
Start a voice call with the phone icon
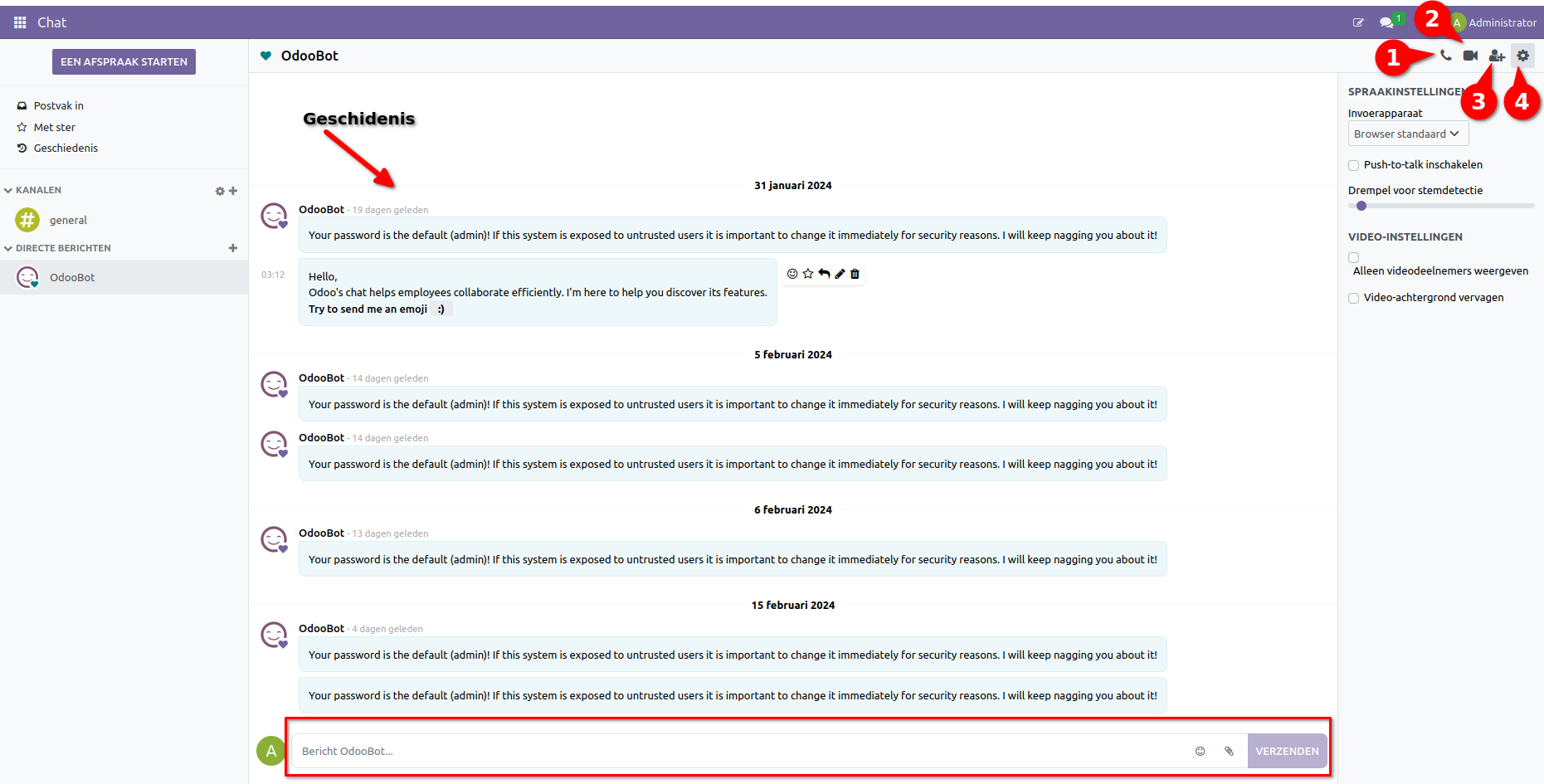click(1445, 56)
